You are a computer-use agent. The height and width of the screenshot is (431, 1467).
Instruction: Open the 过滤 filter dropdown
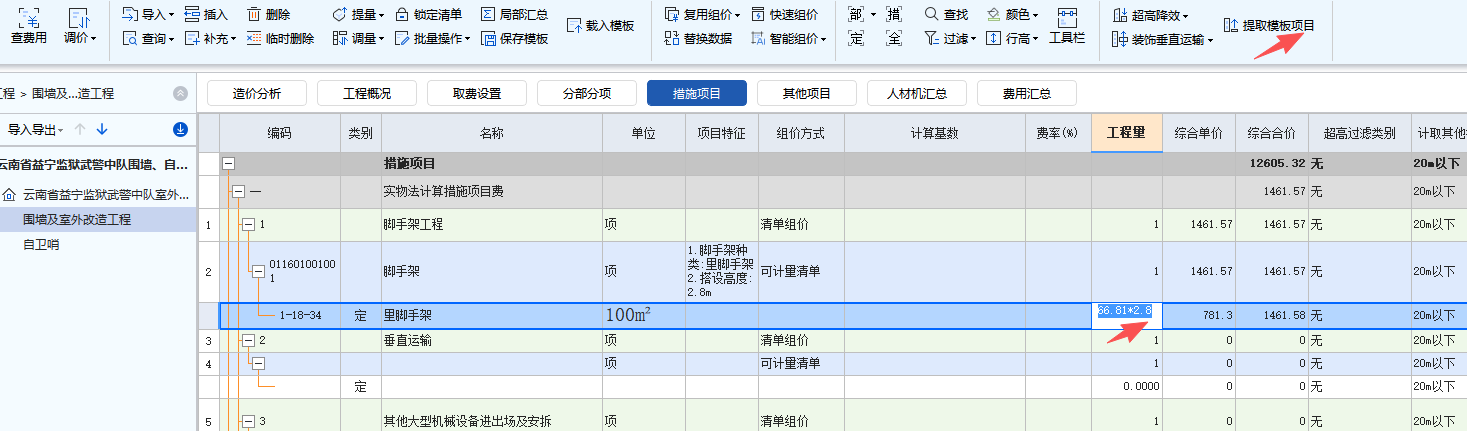950,39
